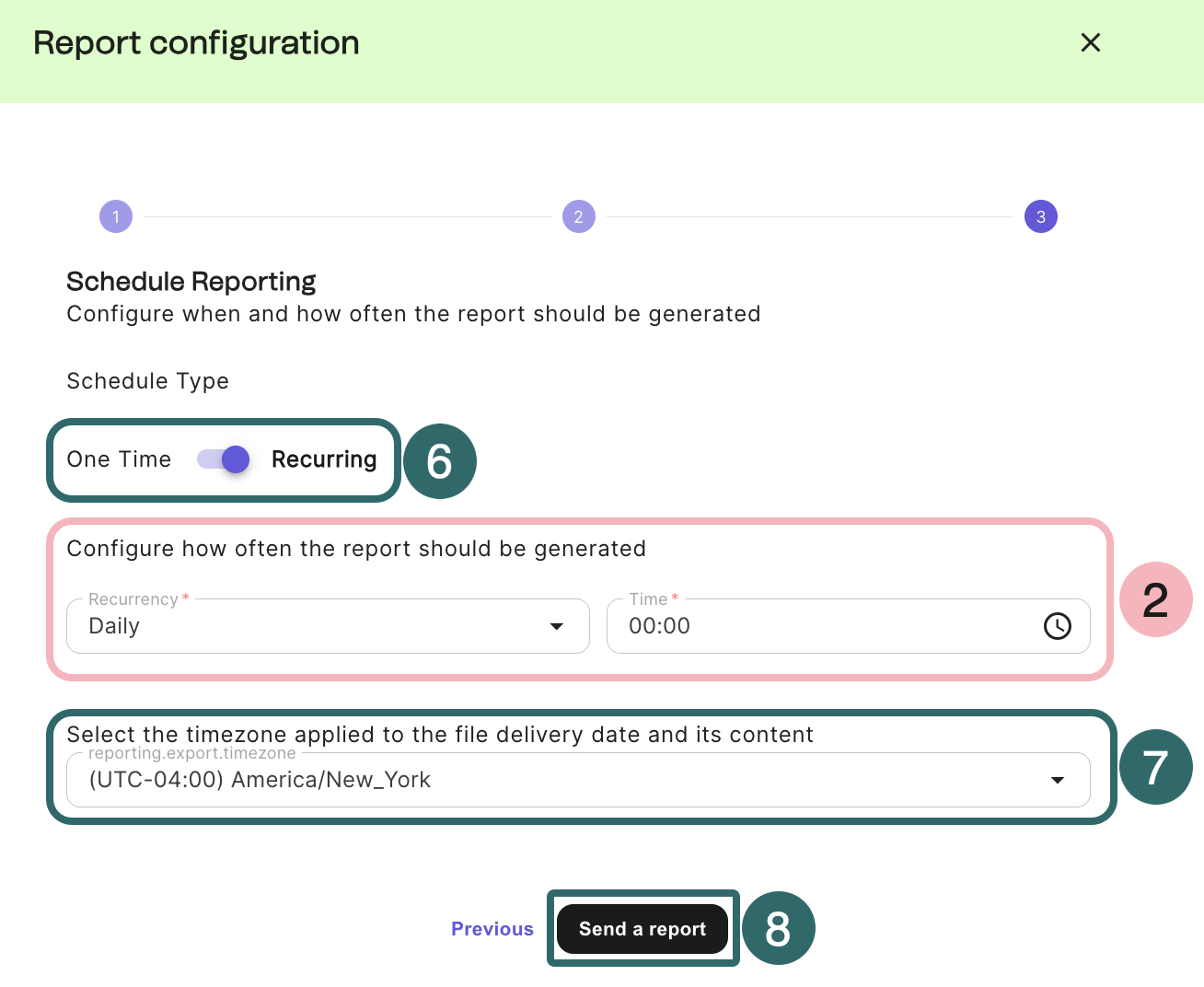The height and width of the screenshot is (987, 1204).
Task: Open the timezone dropdown America/New_York
Action: [552, 780]
